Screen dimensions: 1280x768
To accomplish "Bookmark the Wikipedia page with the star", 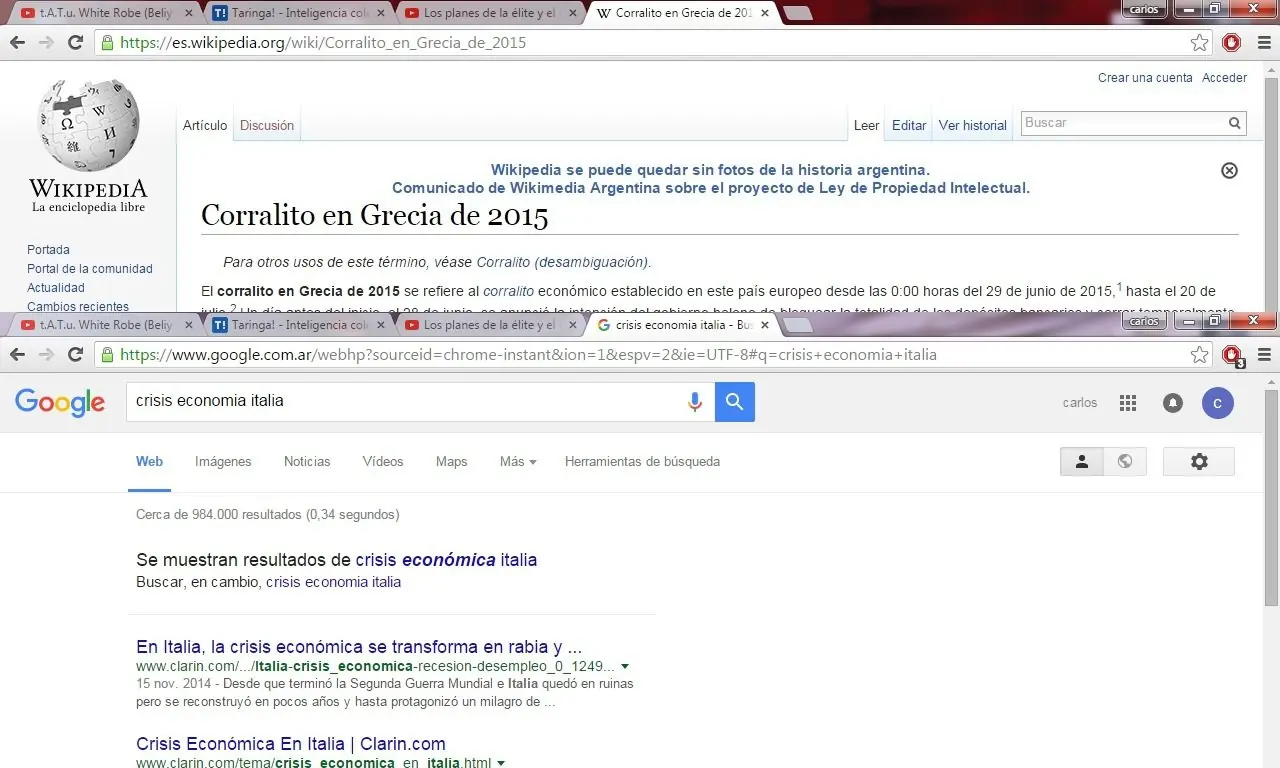I will tap(1199, 43).
